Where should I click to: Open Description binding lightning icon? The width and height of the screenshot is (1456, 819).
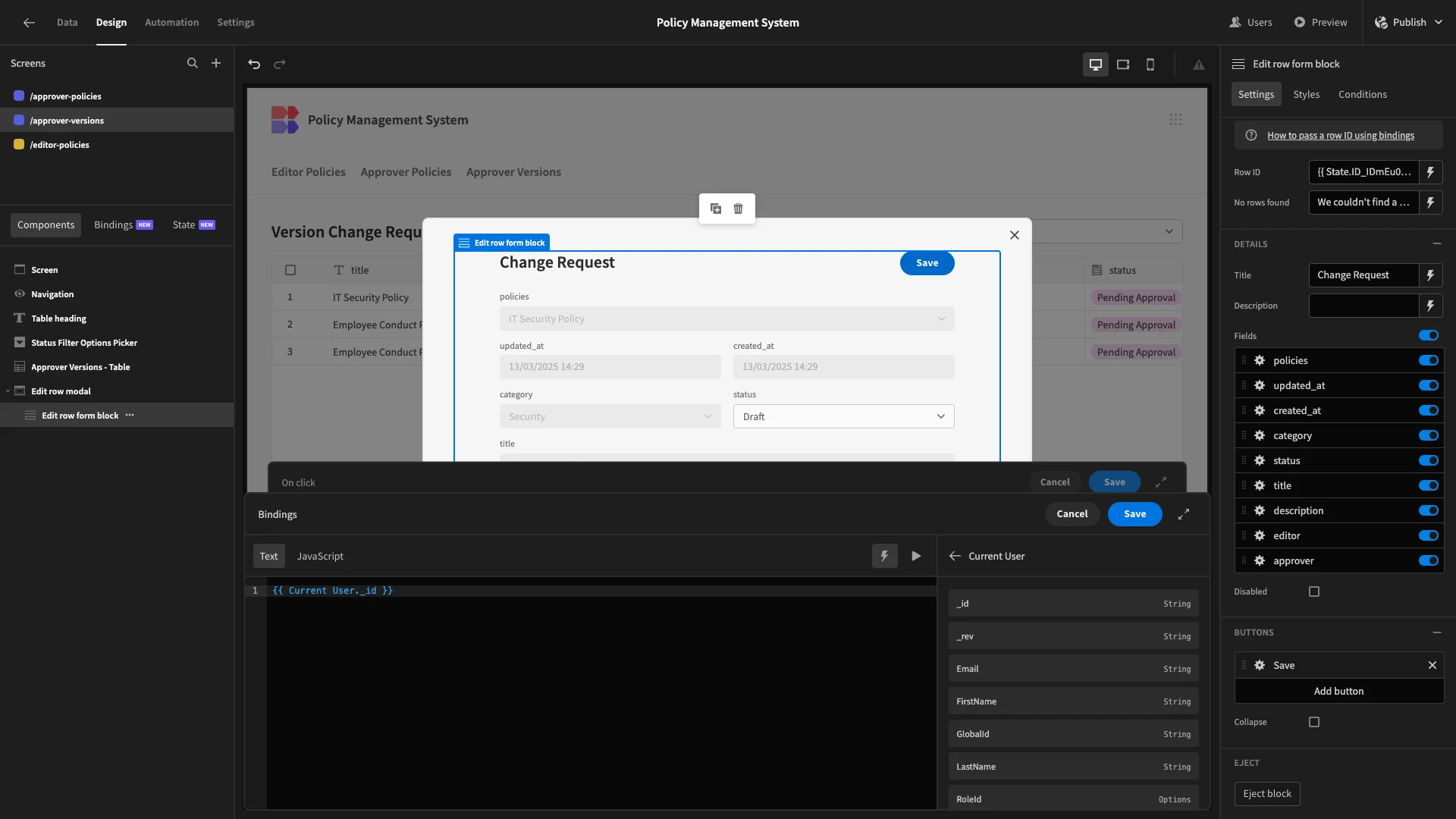click(1431, 306)
